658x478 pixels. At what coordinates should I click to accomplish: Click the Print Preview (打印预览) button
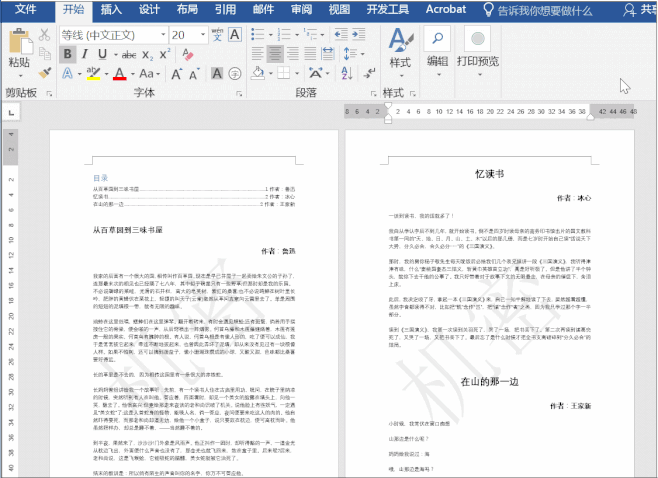(478, 51)
